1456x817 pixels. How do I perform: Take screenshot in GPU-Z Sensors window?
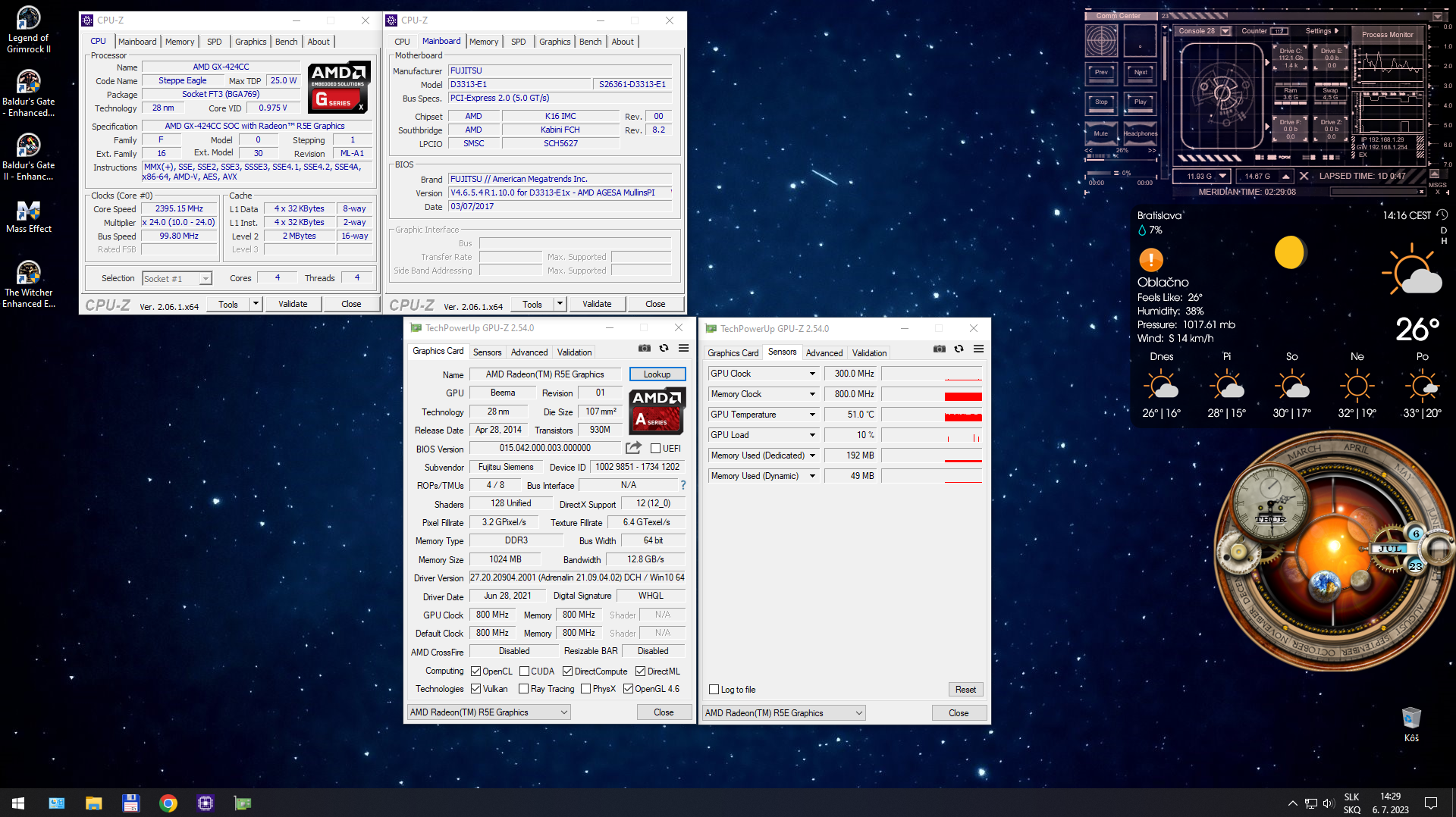click(940, 349)
